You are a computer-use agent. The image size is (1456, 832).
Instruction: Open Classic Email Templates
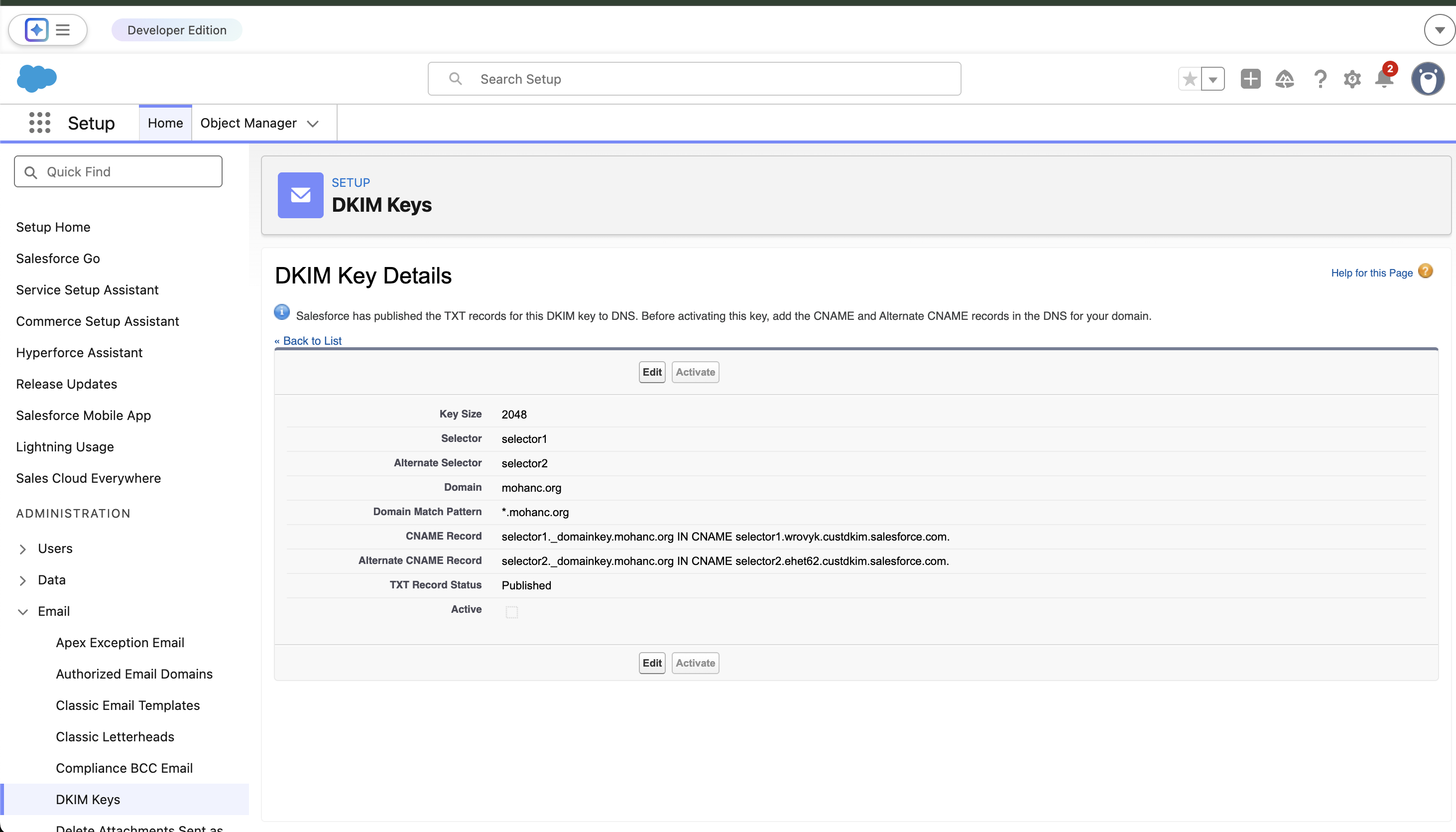tap(128, 705)
